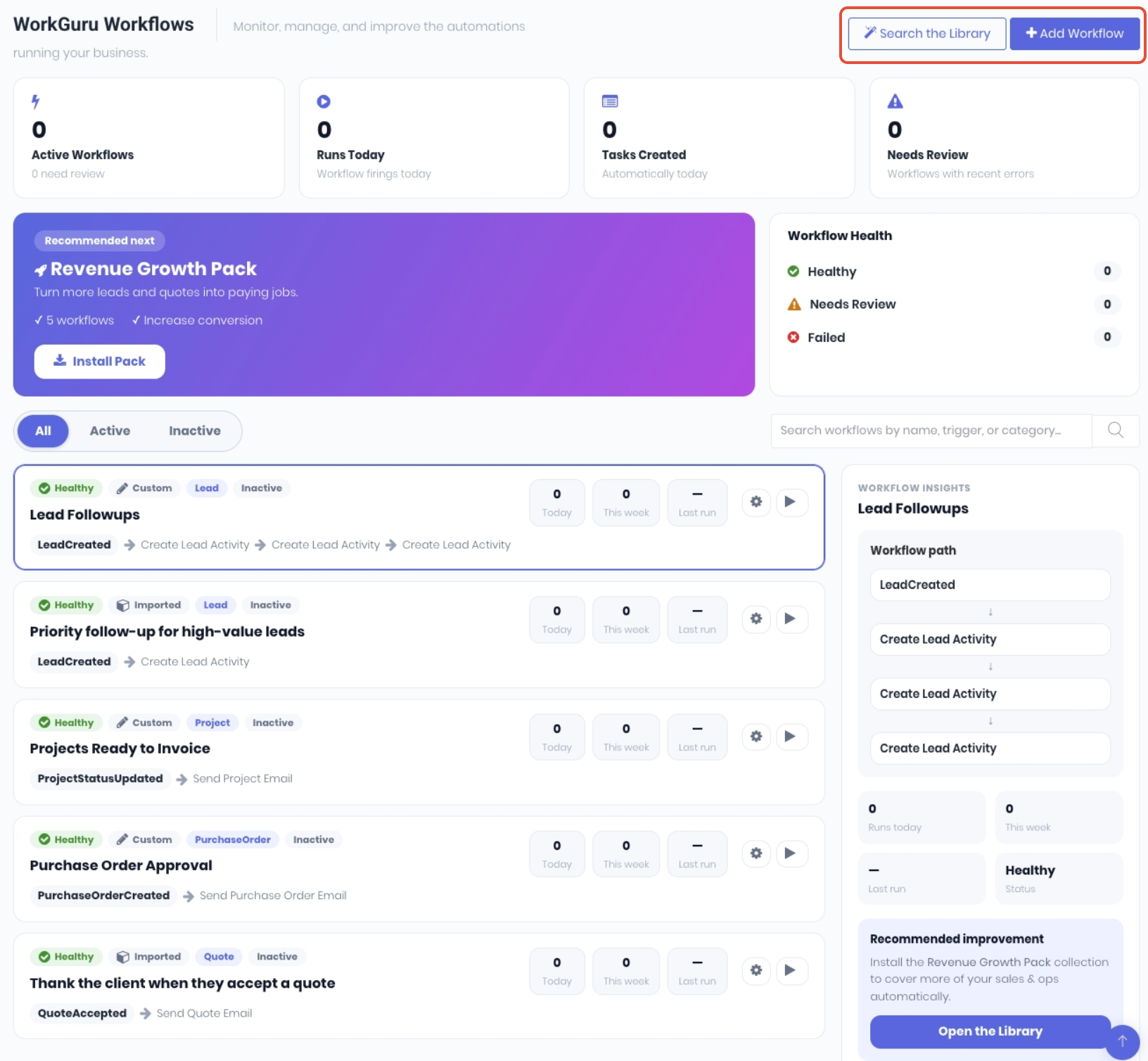Image resolution: width=1148 pixels, height=1061 pixels.
Task: Click Healthy row in Workflow Health card
Action: (955, 272)
